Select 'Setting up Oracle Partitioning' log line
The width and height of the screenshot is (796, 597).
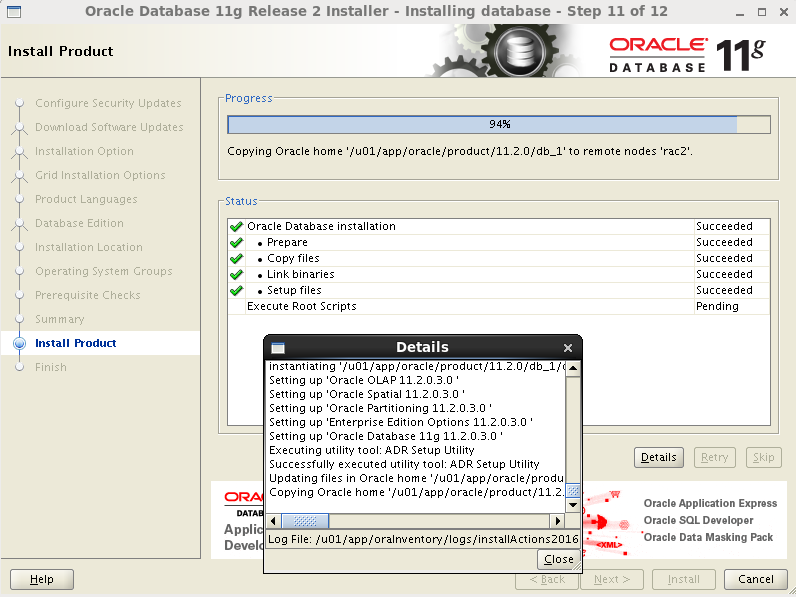380,408
